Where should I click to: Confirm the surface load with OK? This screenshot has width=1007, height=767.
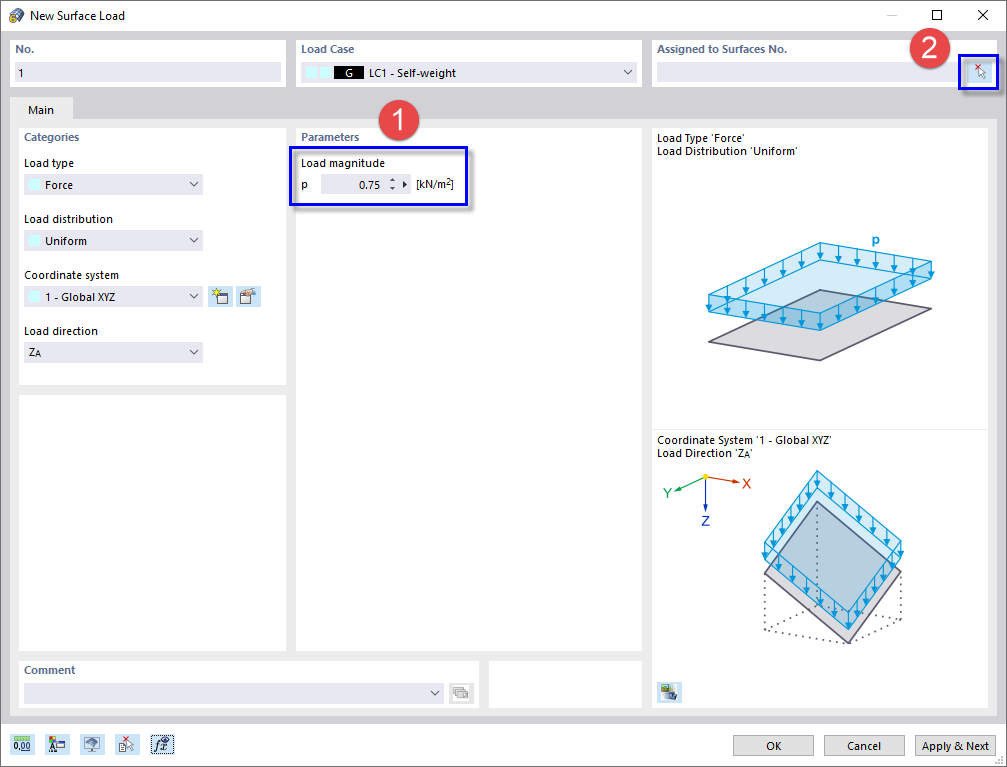pyautogui.click(x=772, y=745)
